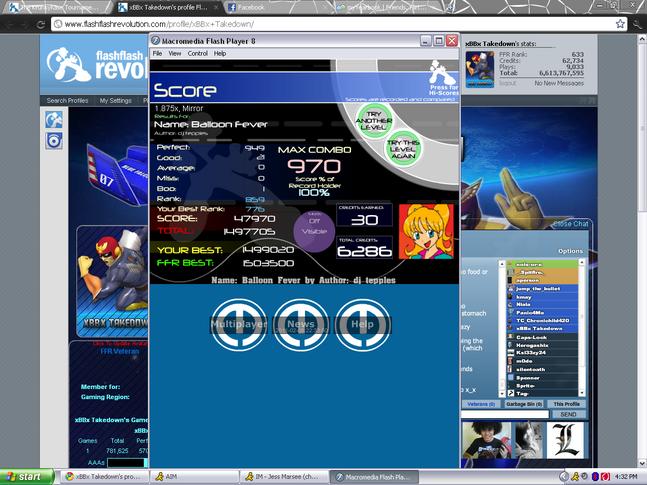Image resolution: width=647 pixels, height=485 pixels.
Task: Click the Try This Level Again circle
Action: (403, 149)
